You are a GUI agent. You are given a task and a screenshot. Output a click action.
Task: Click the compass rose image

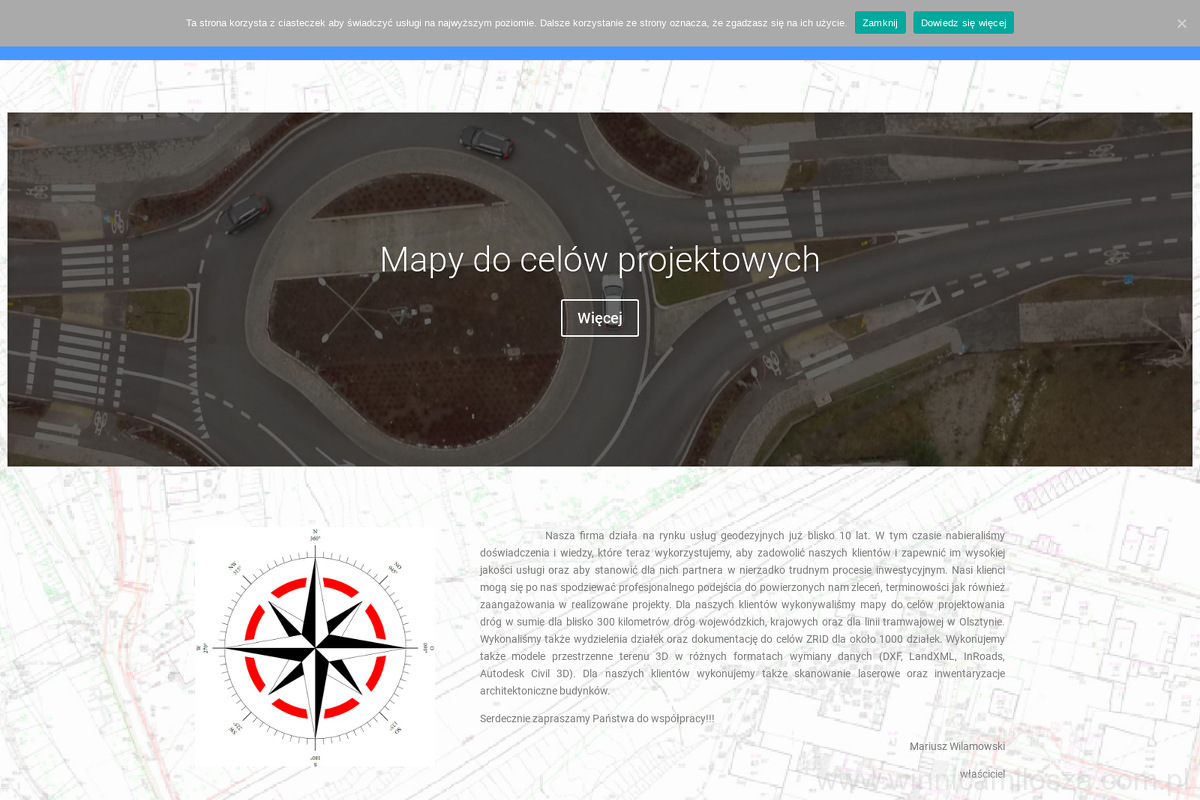[315, 647]
